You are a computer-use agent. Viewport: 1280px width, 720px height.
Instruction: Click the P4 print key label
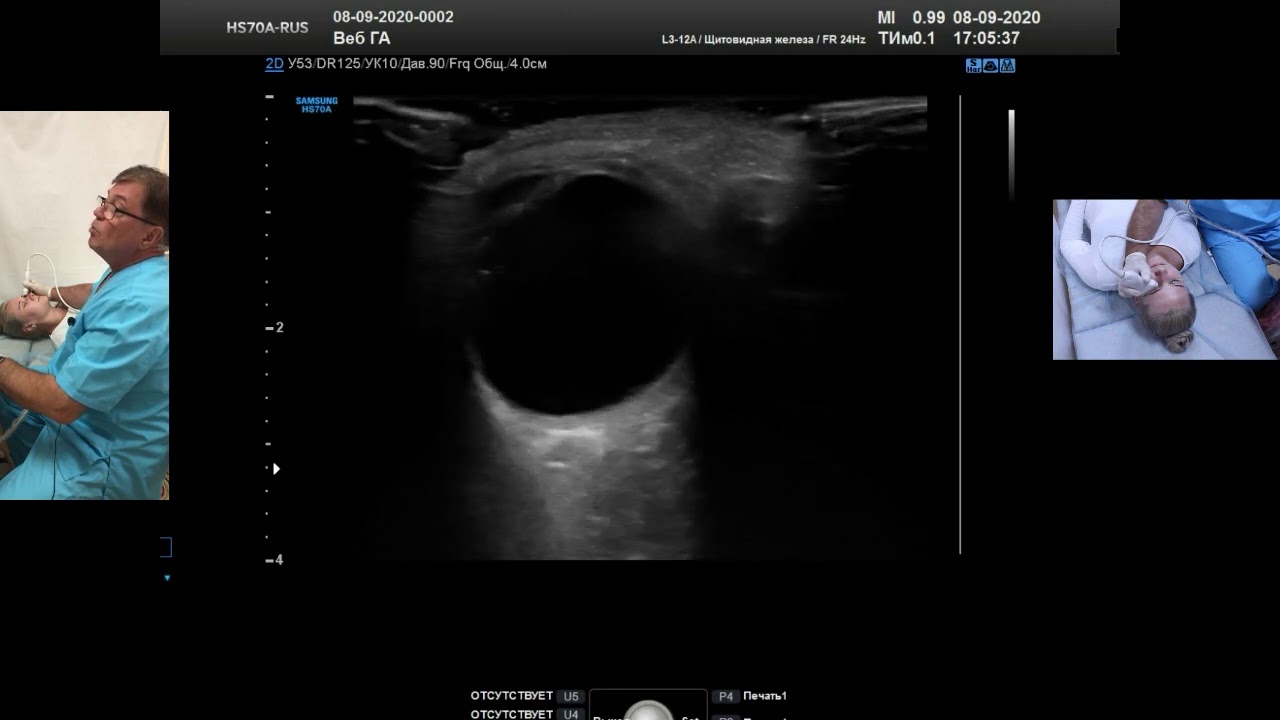725,696
